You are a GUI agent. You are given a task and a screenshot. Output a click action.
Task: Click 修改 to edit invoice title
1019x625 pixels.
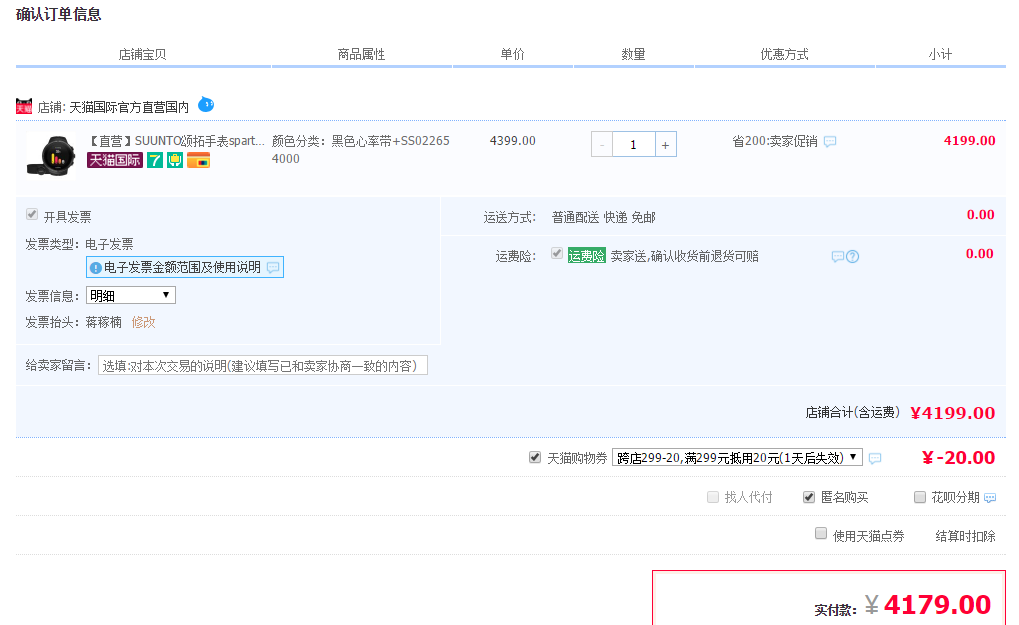coord(144,322)
